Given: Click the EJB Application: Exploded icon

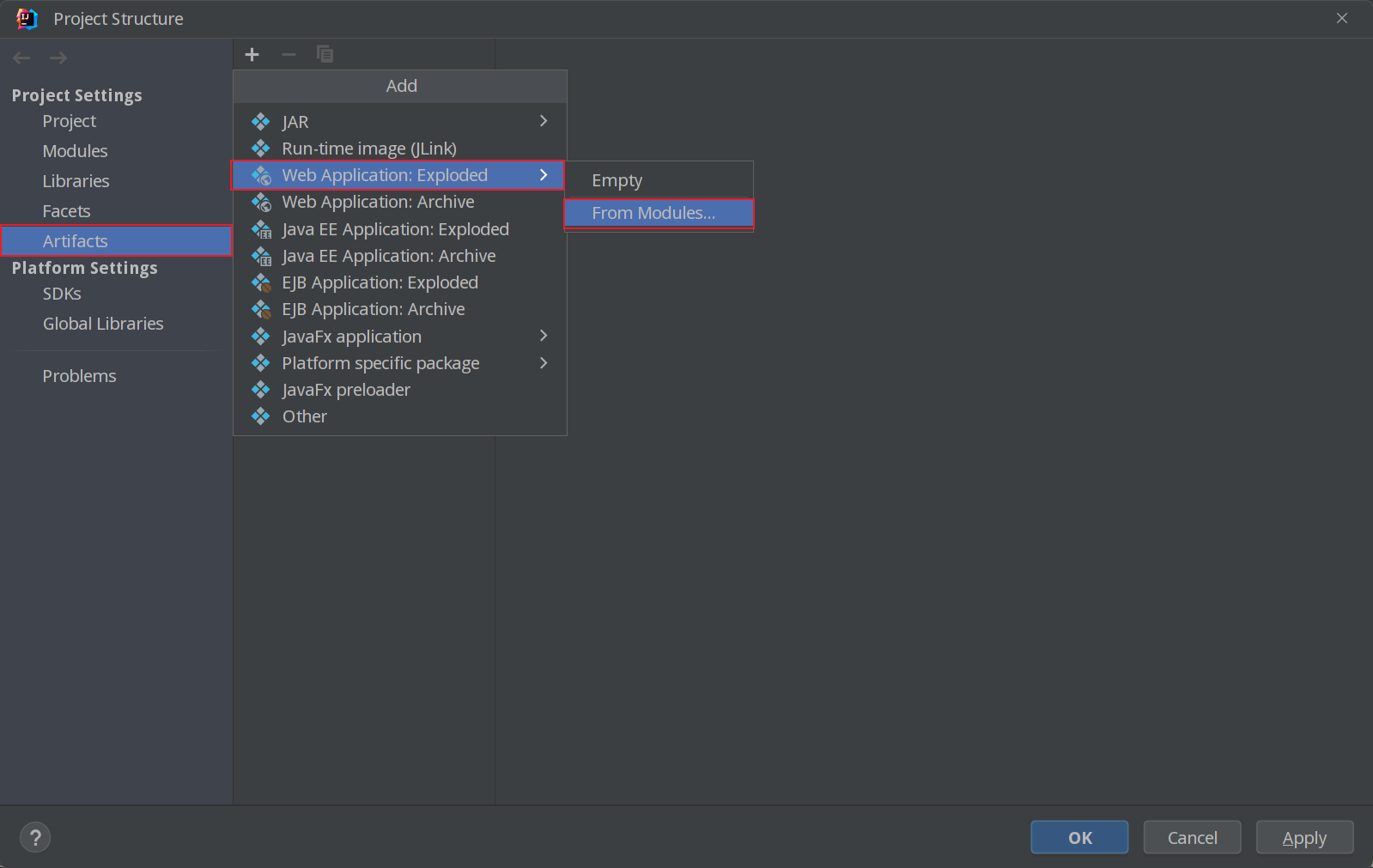Looking at the screenshot, I should click(261, 282).
